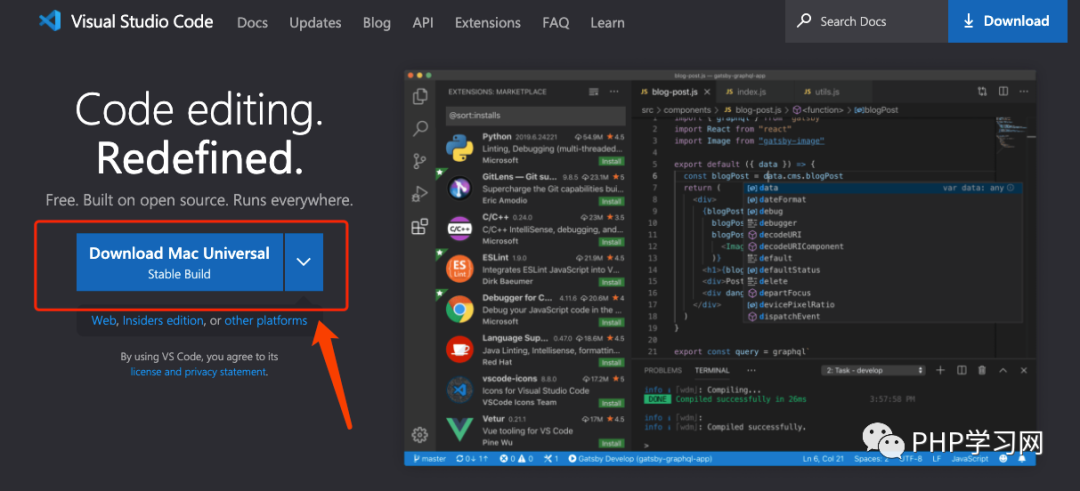The width and height of the screenshot is (1080, 491).
Task: Open the Learn navigation item
Action: [608, 23]
